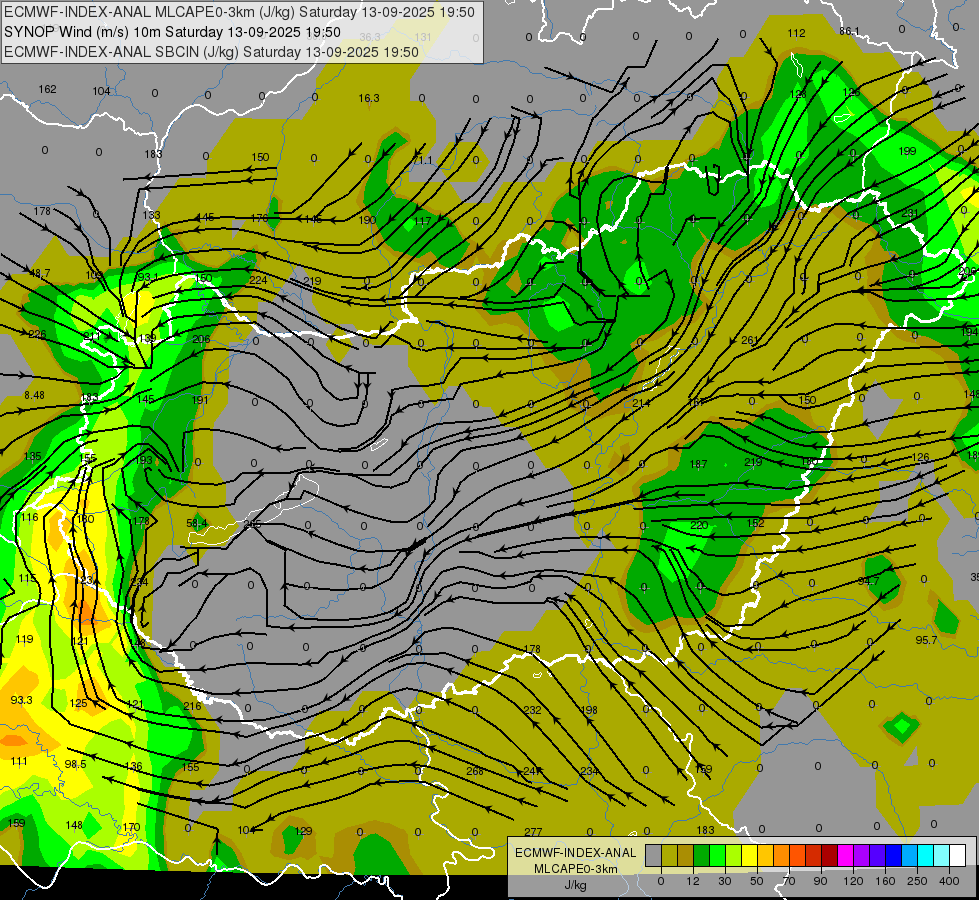Click the 12 tick label on legend
The height and width of the screenshot is (900, 979).
click(x=693, y=881)
